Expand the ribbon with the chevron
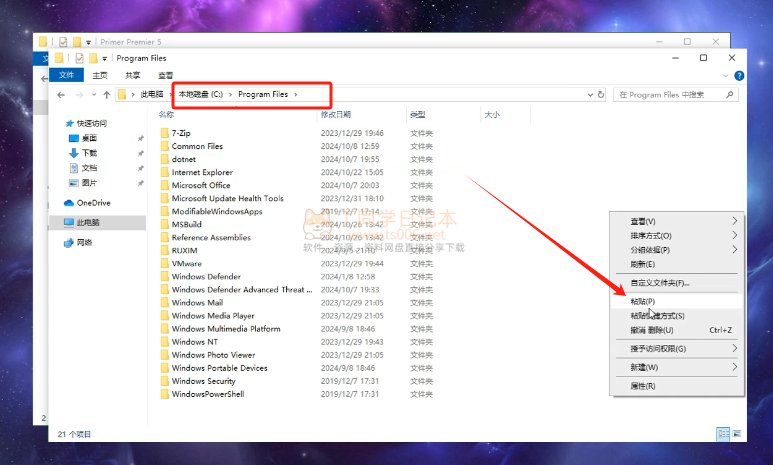This screenshot has width=773, height=465. pyautogui.click(x=726, y=75)
